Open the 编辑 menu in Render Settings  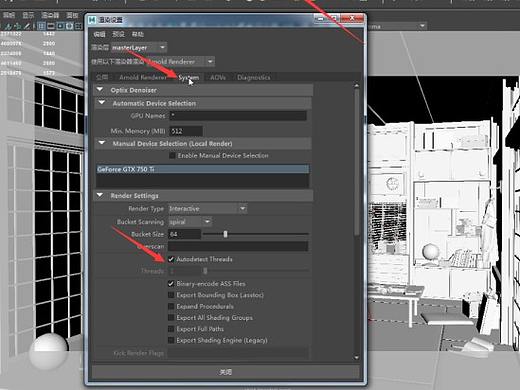99,34
